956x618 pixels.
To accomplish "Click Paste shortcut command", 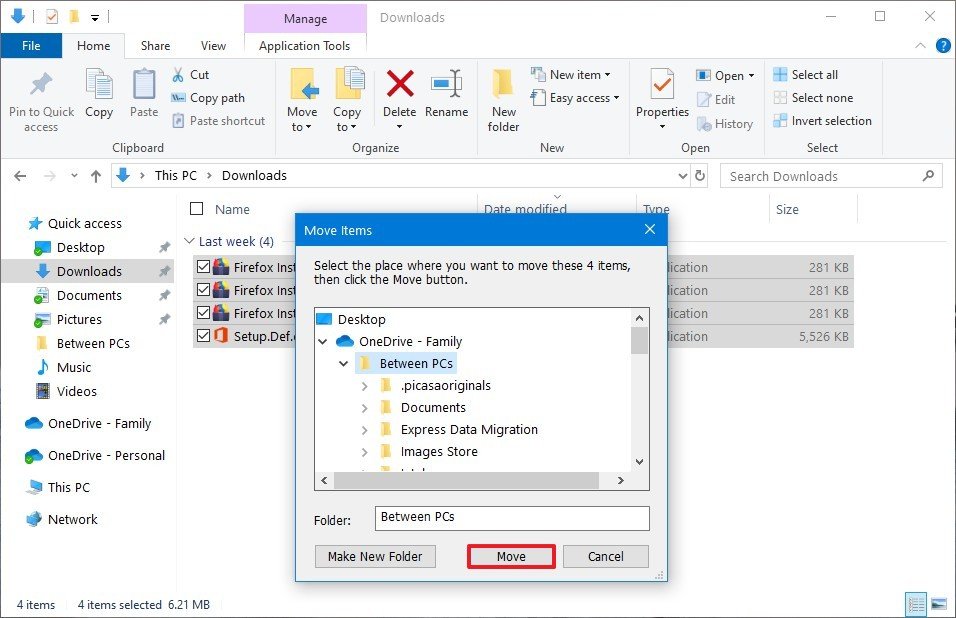I will tap(218, 121).
